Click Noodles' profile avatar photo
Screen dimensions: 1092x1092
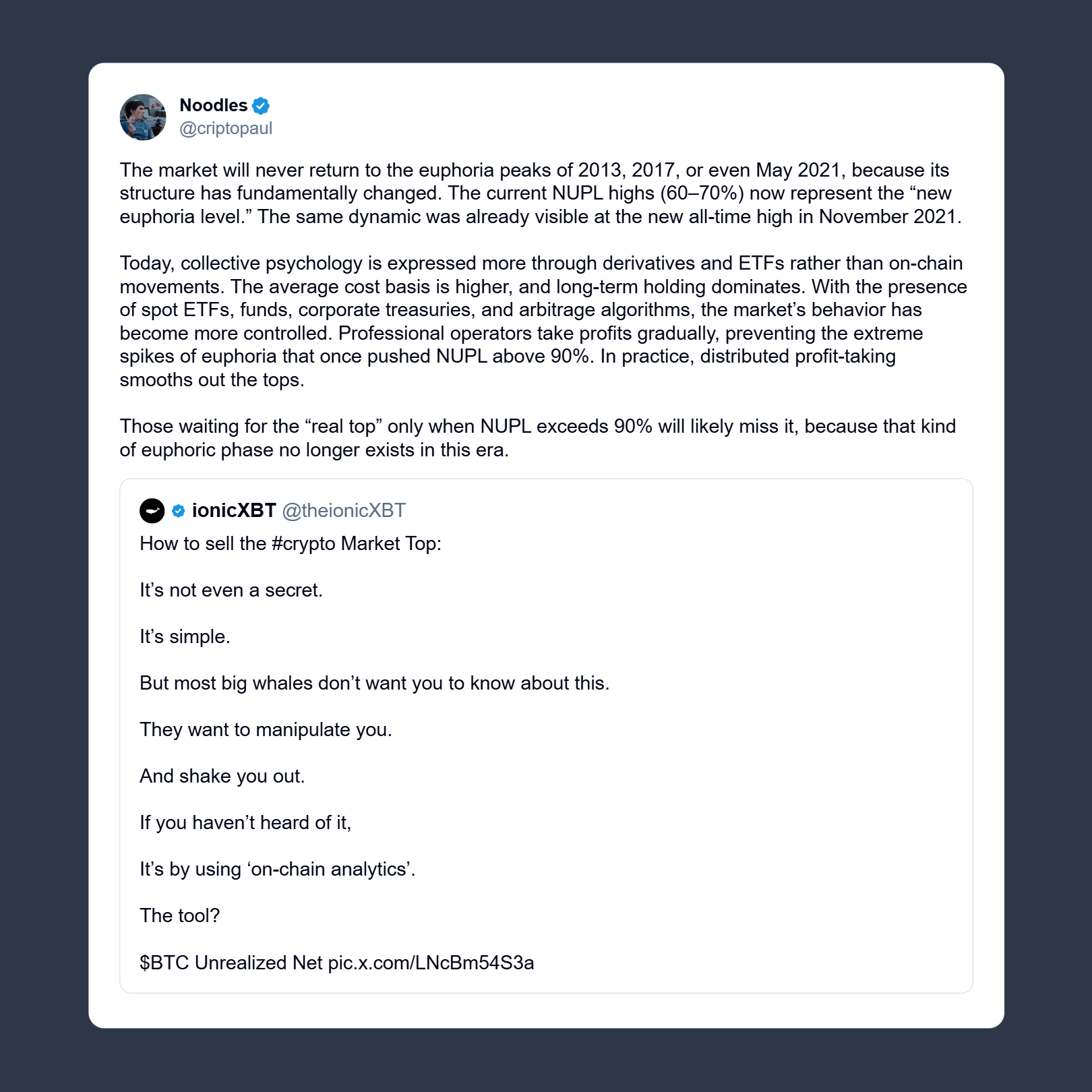point(143,117)
